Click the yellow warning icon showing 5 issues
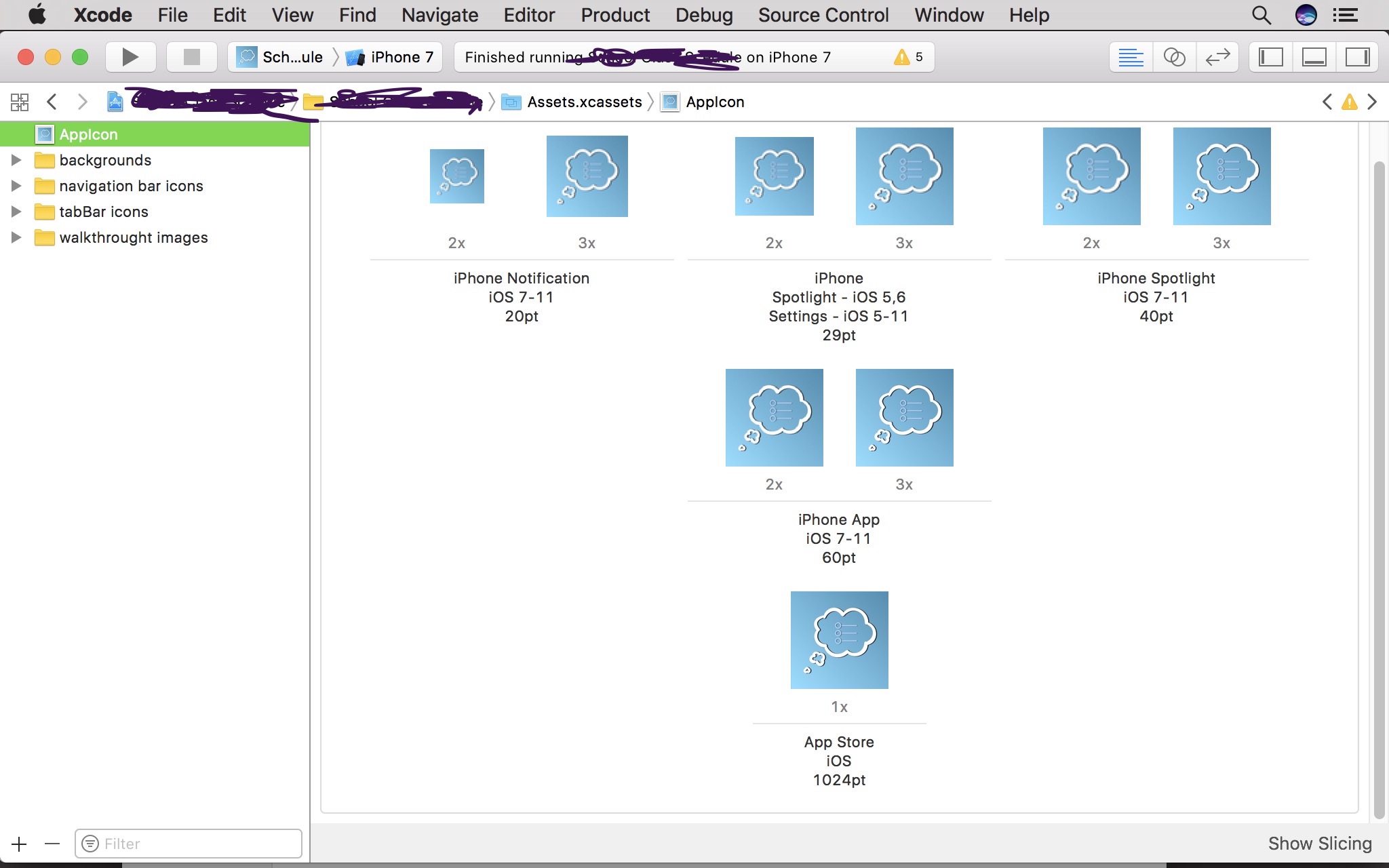1389x868 pixels. [x=902, y=57]
